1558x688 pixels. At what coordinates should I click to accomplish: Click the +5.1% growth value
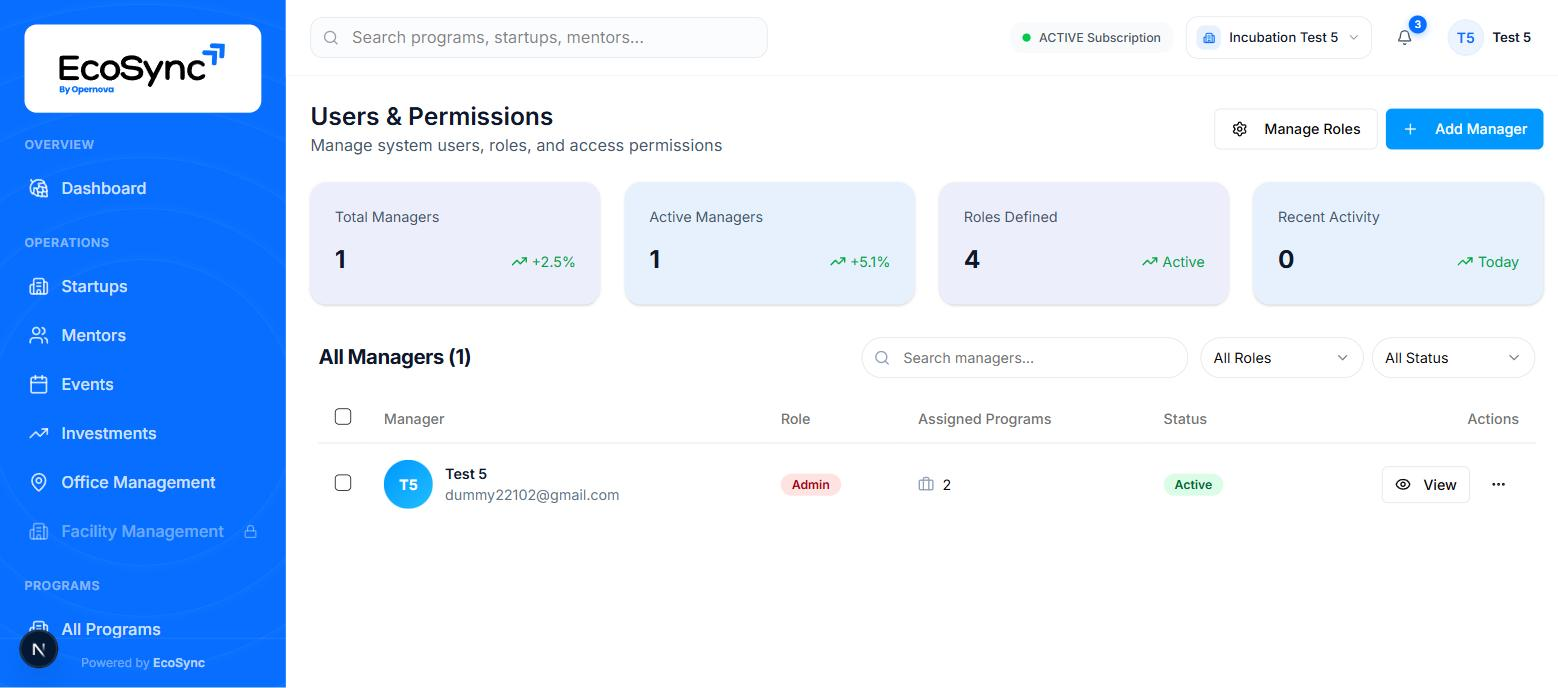click(870, 262)
